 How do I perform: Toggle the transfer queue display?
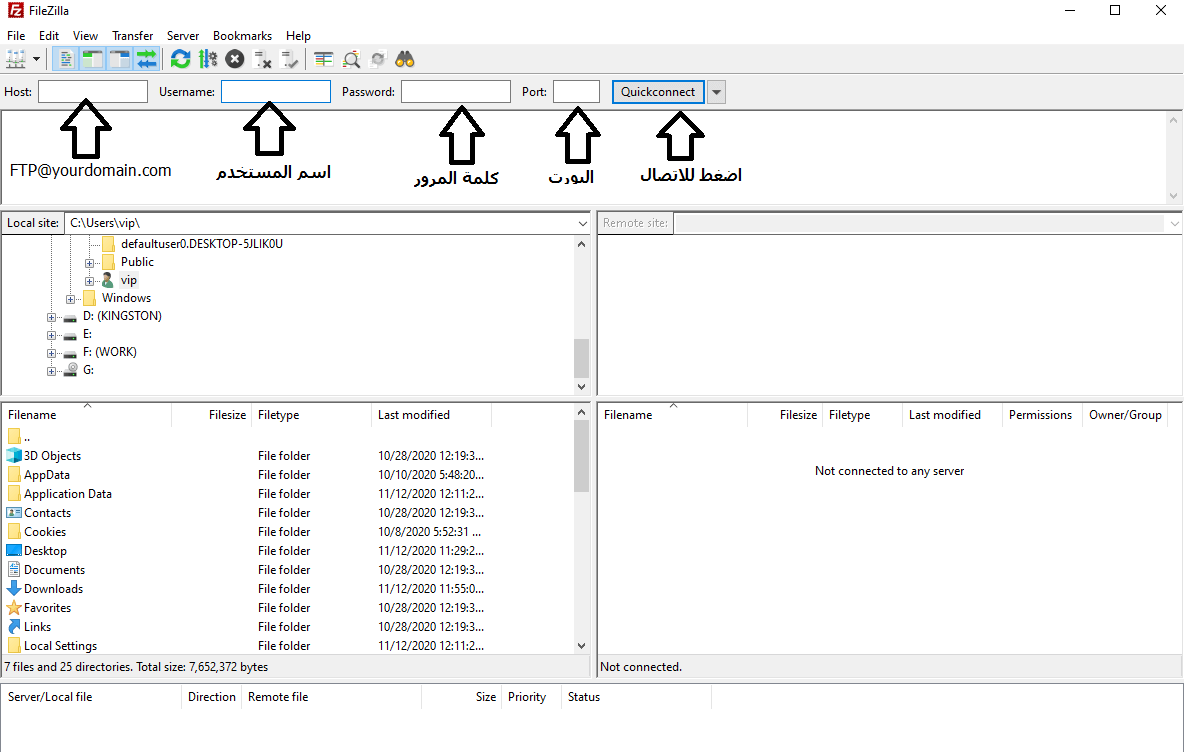coord(146,59)
